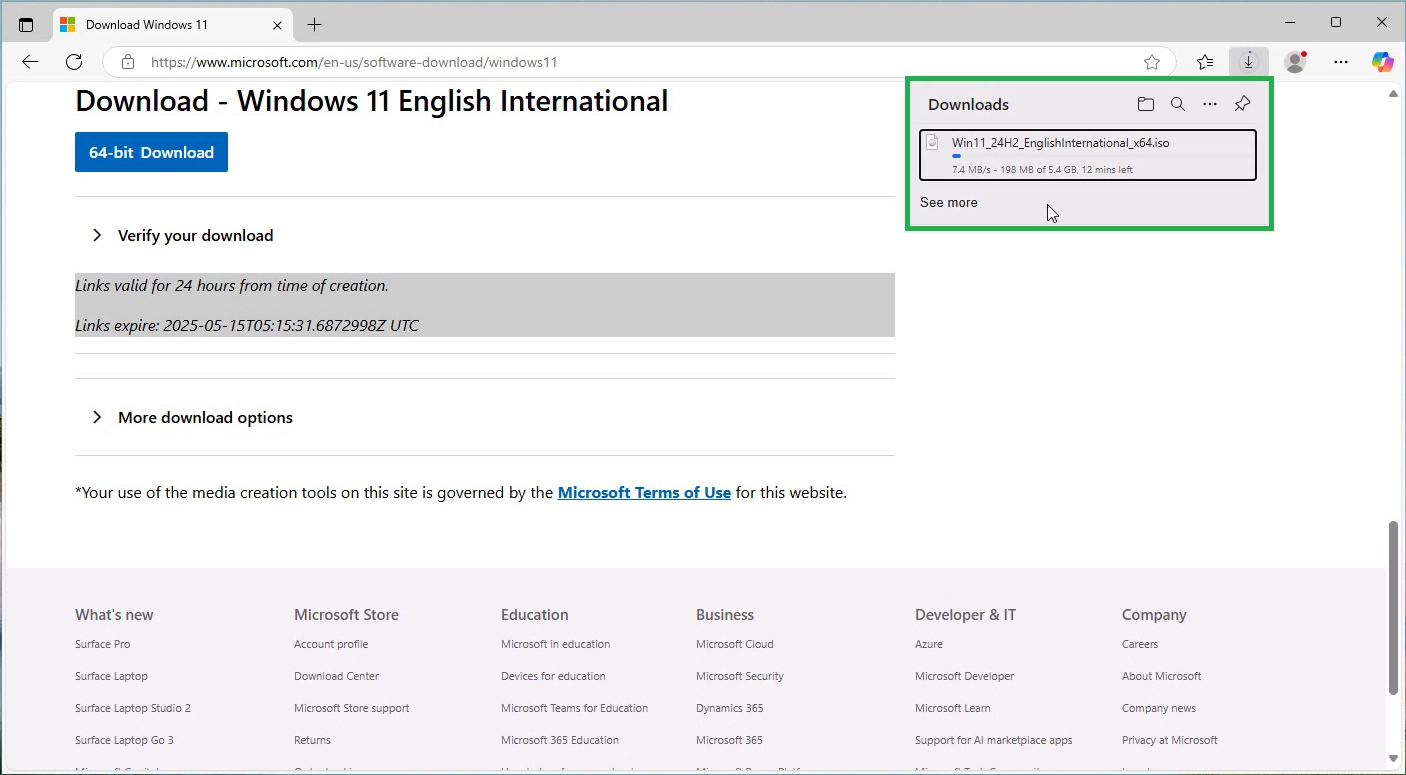Open Dynamics 365 link
Viewport: 1406px width, 775px height.
(x=729, y=708)
